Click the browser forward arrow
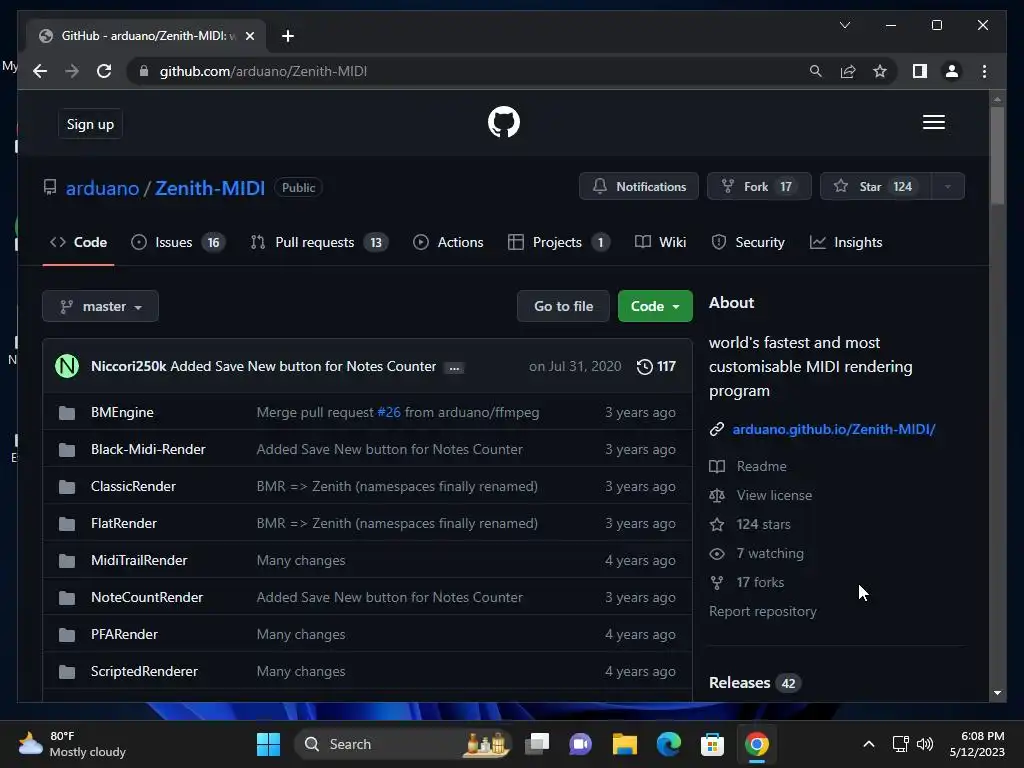Image resolution: width=1024 pixels, height=768 pixels. pos(72,71)
